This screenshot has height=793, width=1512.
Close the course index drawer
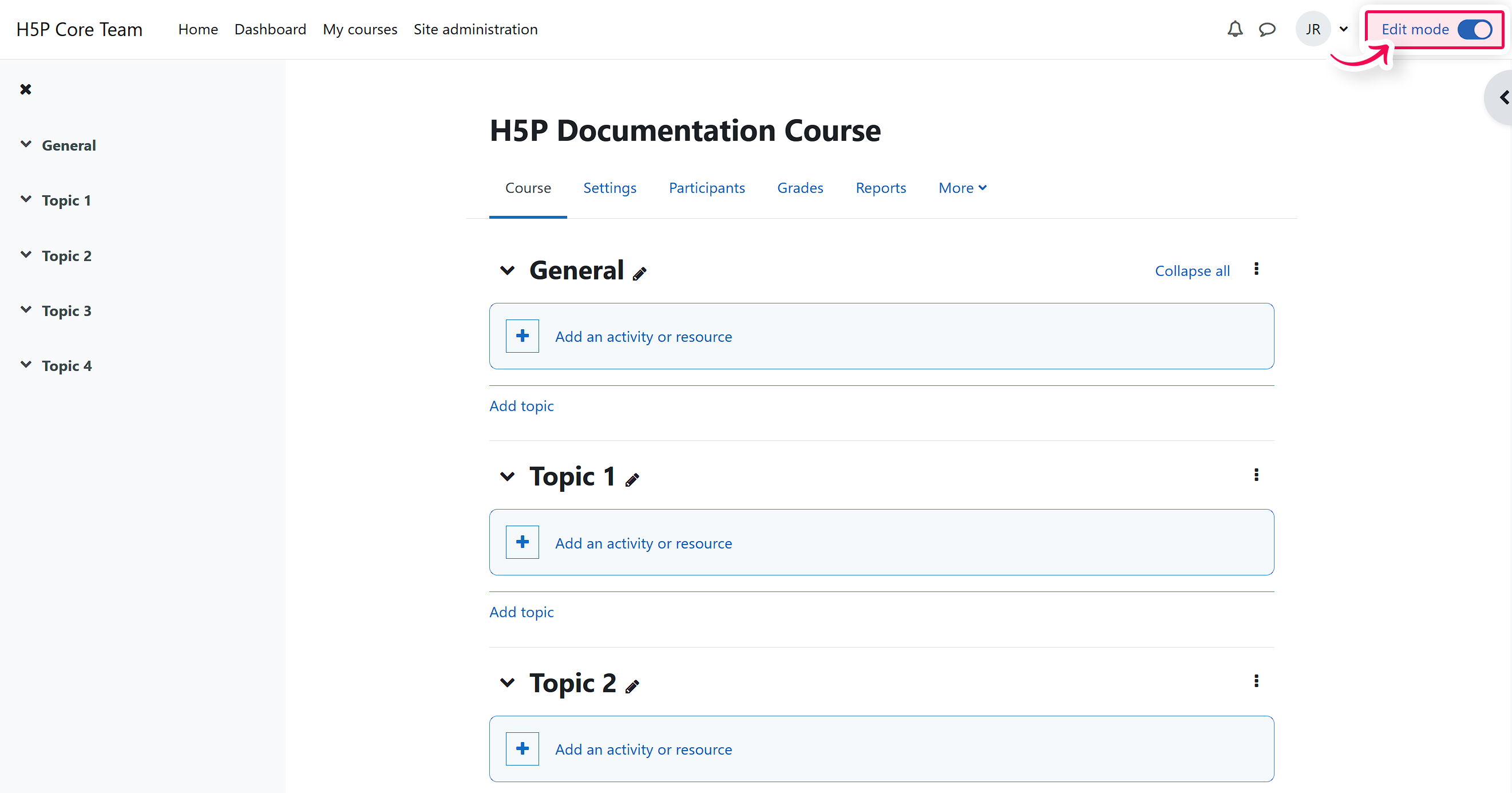click(25, 89)
